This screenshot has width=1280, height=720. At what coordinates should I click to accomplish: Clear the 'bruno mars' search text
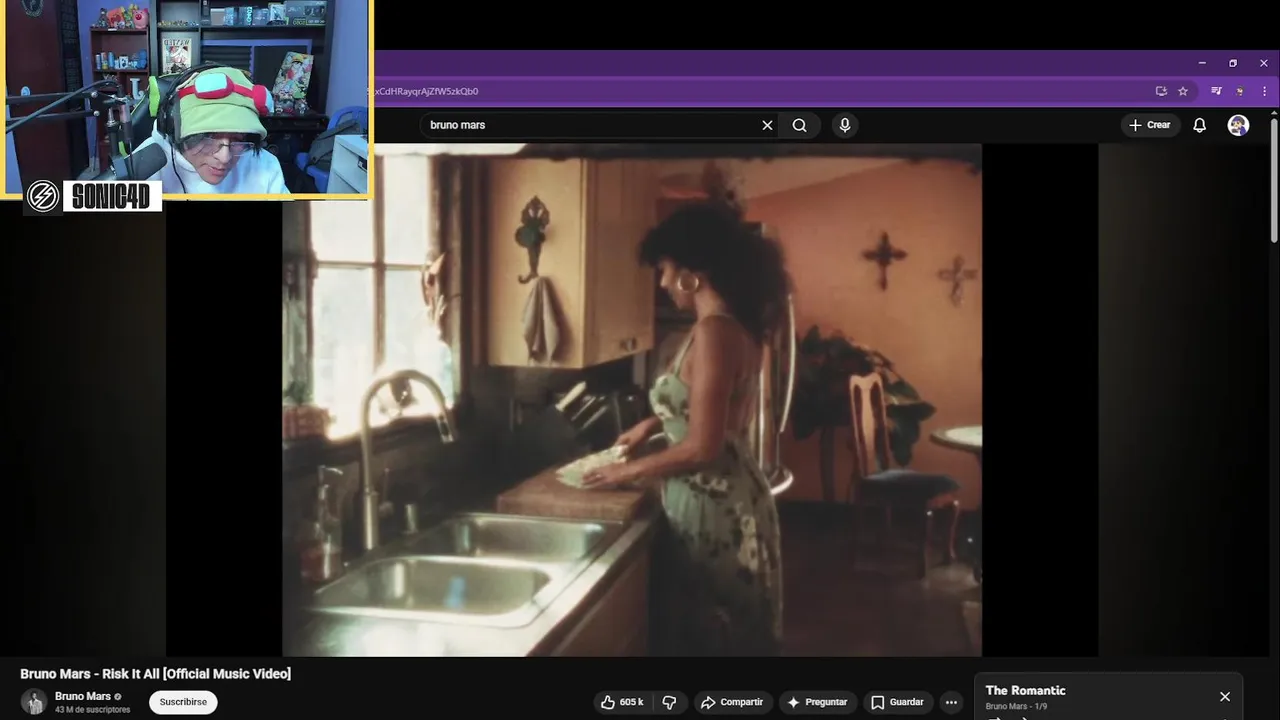(767, 125)
